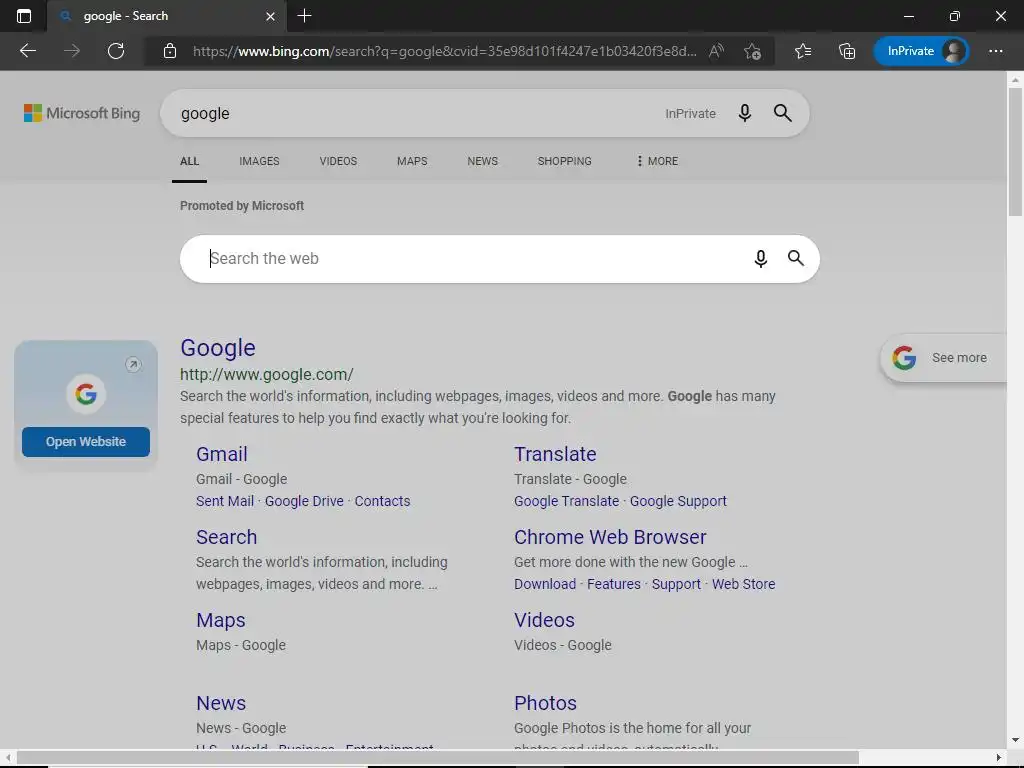Open the Google Support link

[x=678, y=501]
